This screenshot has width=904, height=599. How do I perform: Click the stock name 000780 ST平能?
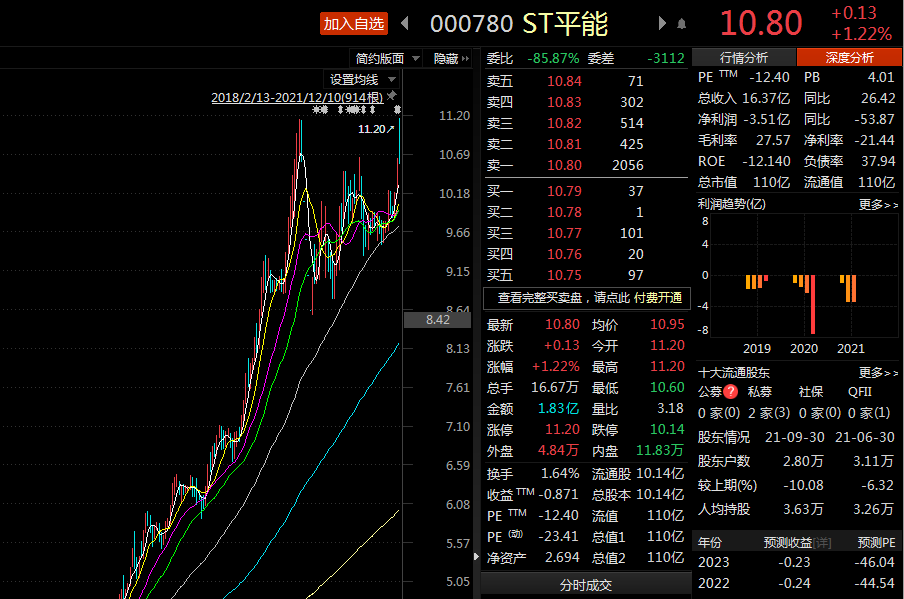click(x=518, y=24)
